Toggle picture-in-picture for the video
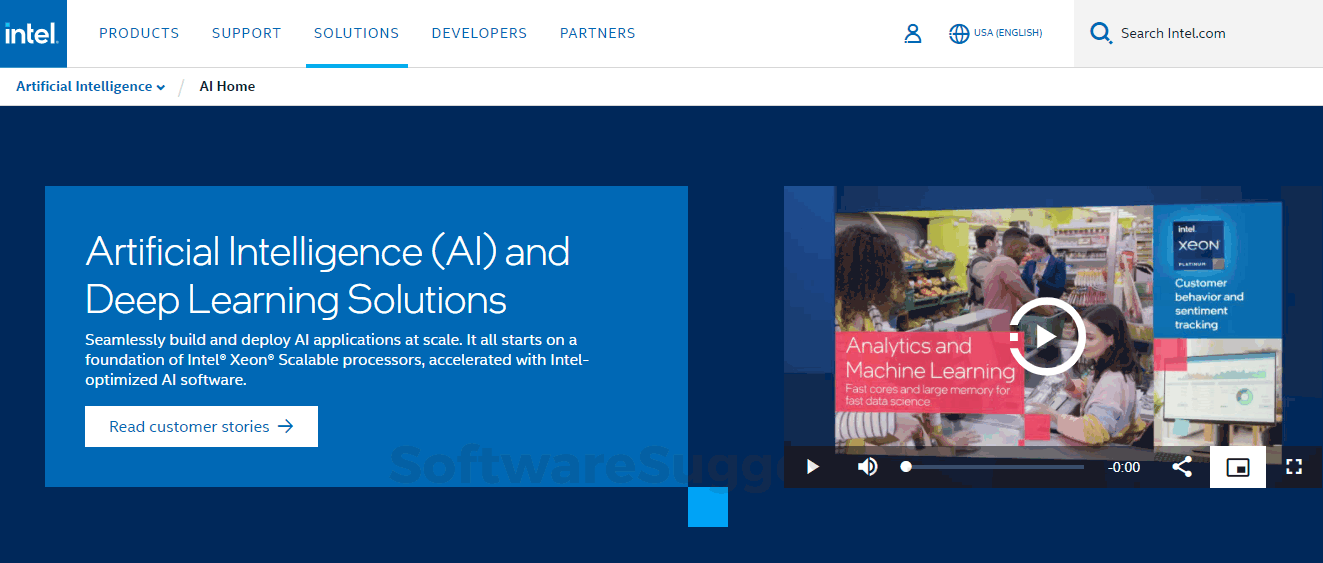 point(1238,467)
